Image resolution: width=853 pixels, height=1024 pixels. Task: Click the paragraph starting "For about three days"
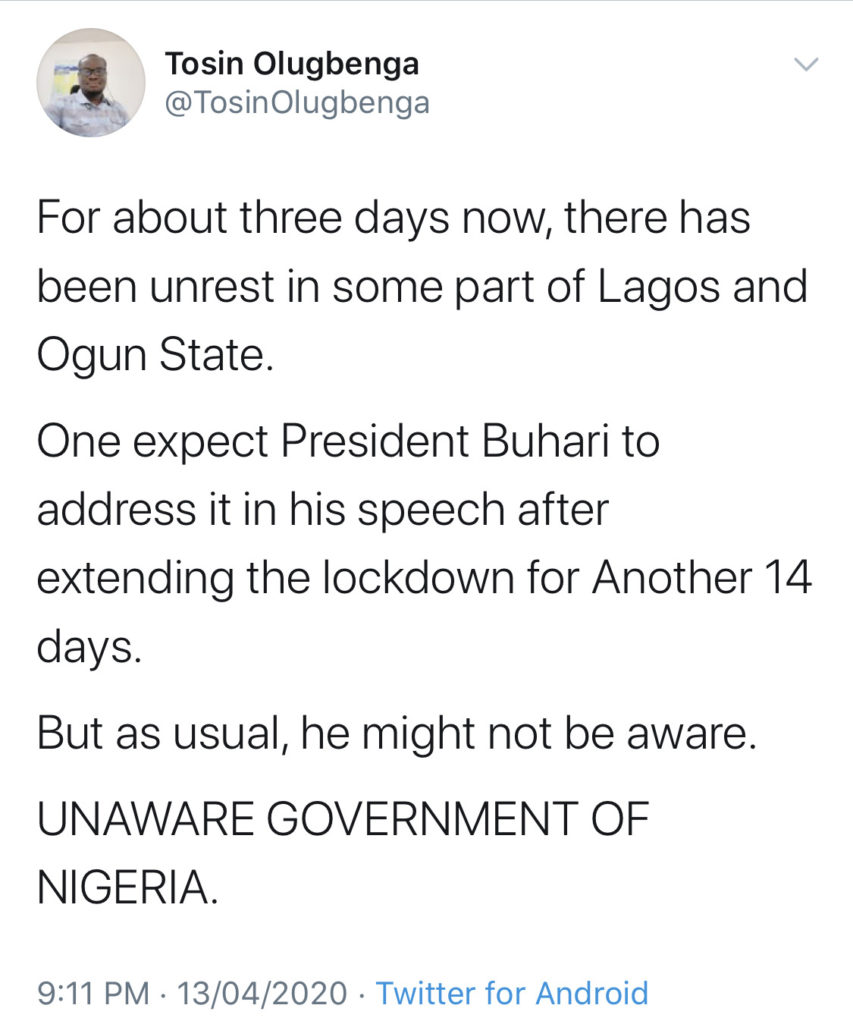(x=394, y=286)
